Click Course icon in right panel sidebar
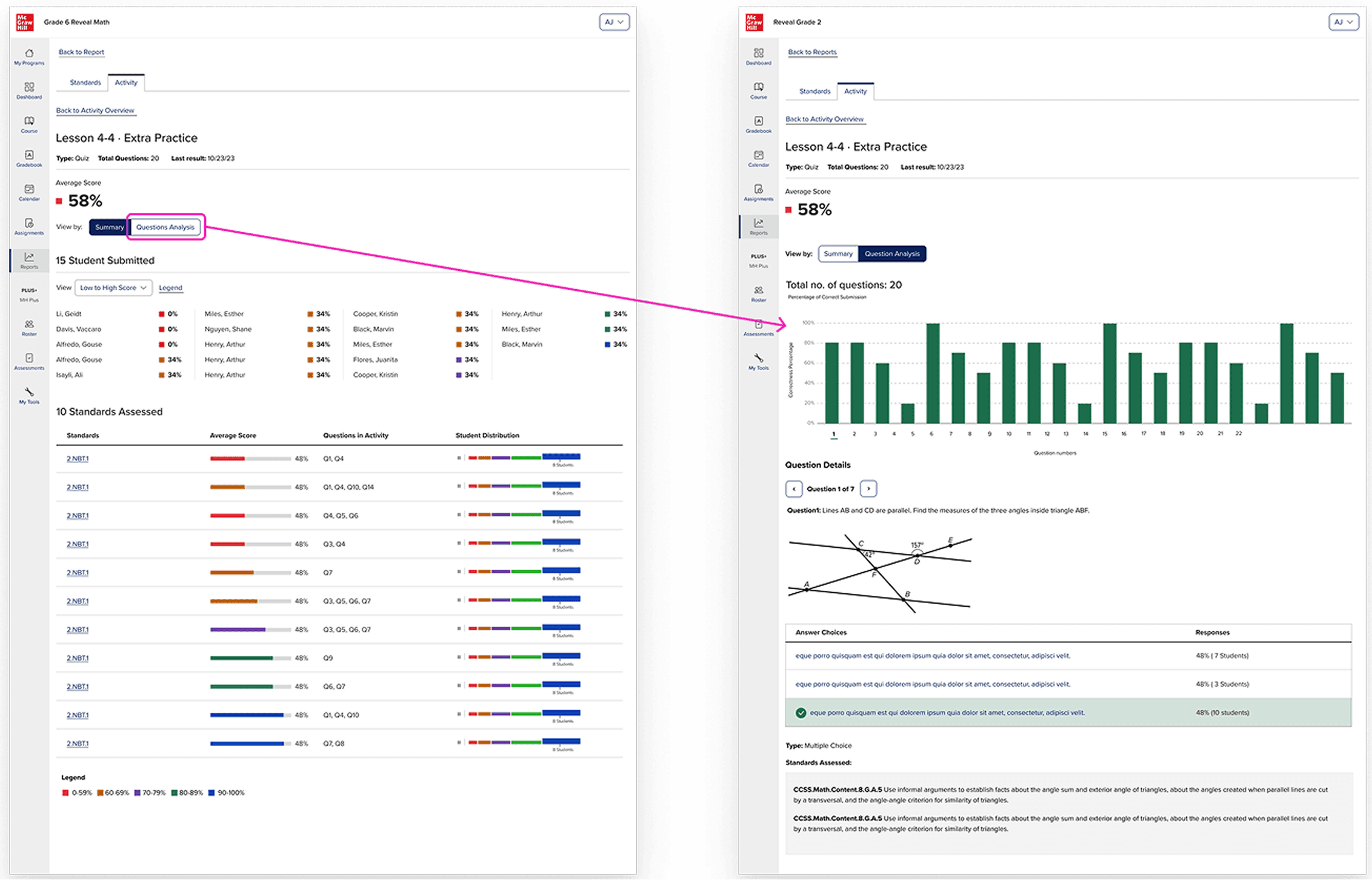The height and width of the screenshot is (880, 1372). [758, 90]
